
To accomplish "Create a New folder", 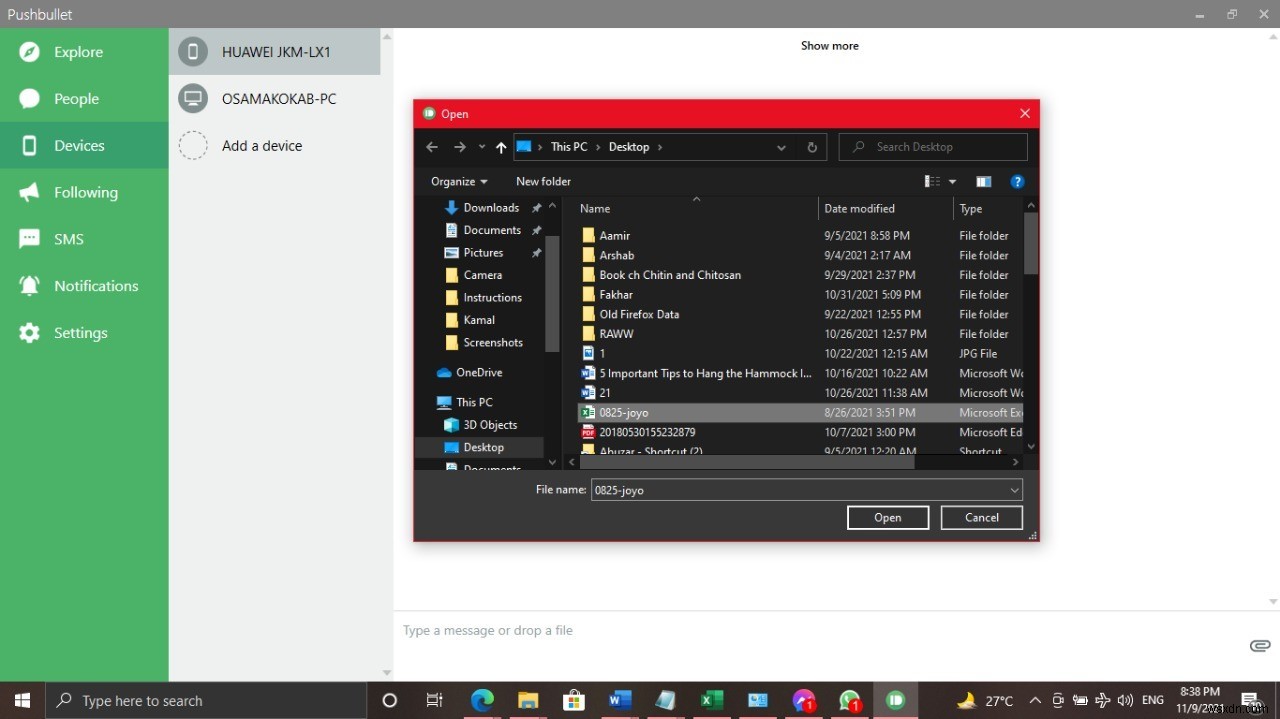I will (543, 181).
